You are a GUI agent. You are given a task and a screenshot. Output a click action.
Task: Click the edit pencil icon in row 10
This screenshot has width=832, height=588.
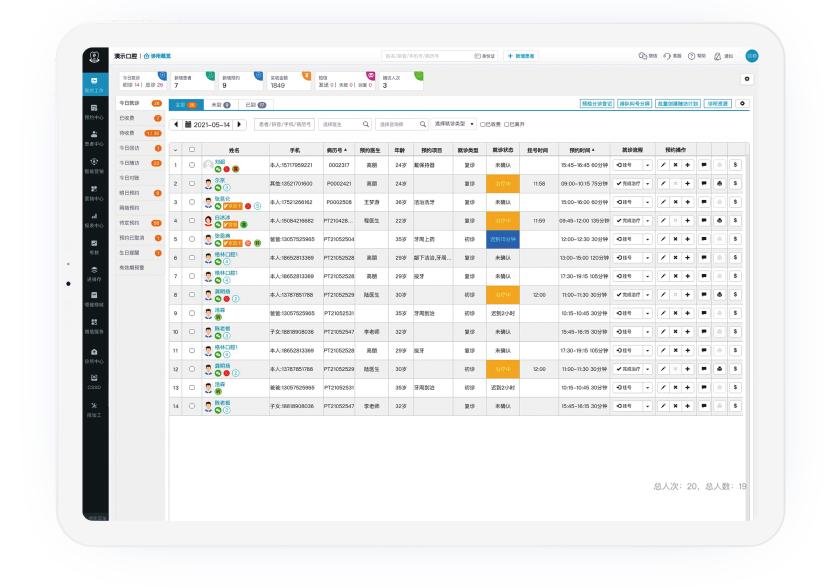coord(663,332)
